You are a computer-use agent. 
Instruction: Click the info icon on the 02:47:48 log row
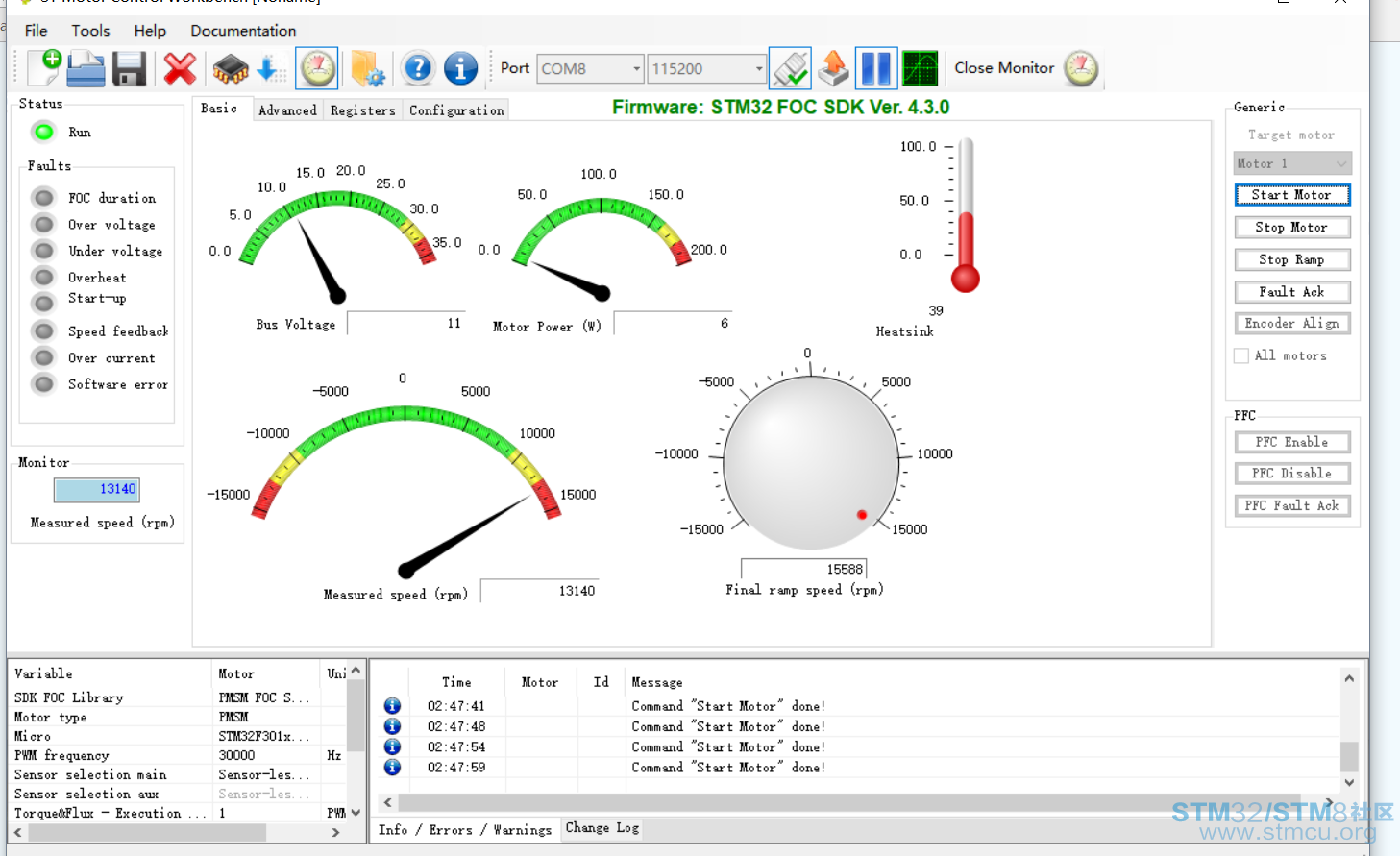(x=392, y=726)
